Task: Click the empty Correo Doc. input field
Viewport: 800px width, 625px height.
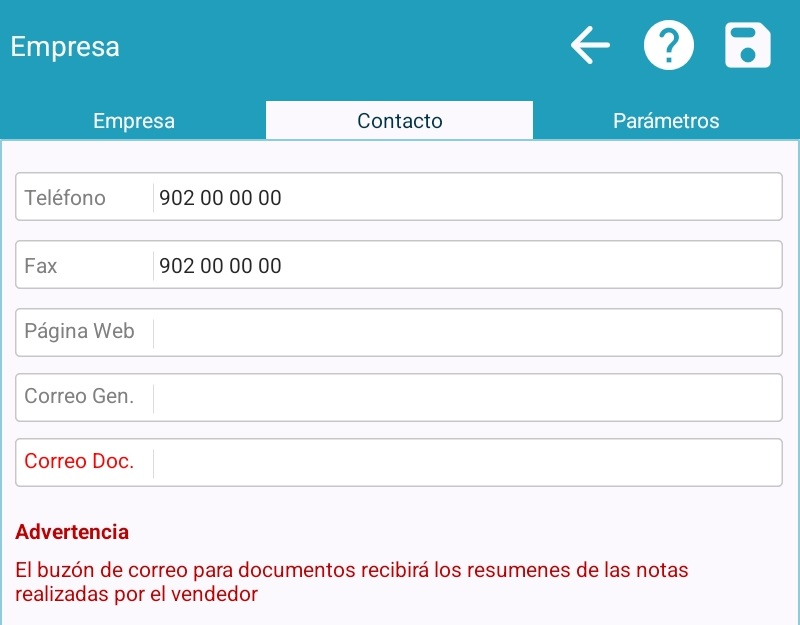Action: tap(465, 463)
